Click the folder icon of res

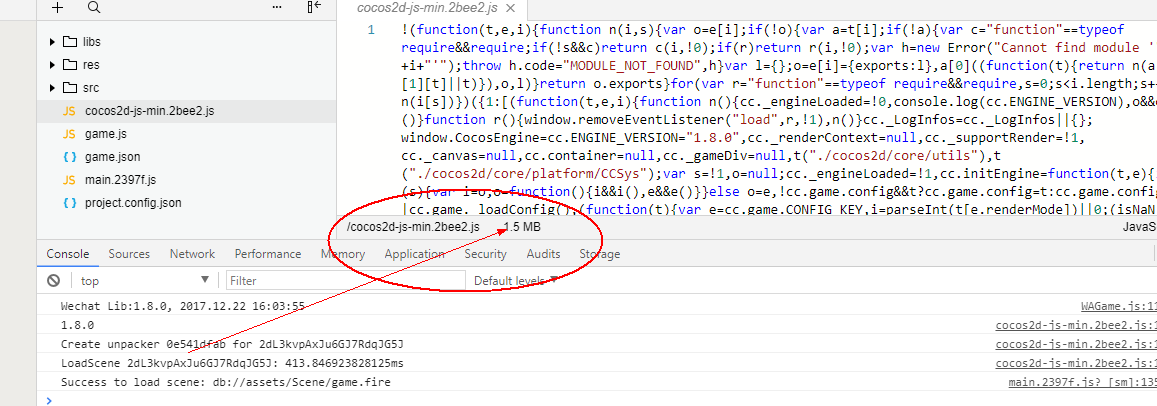[70, 64]
